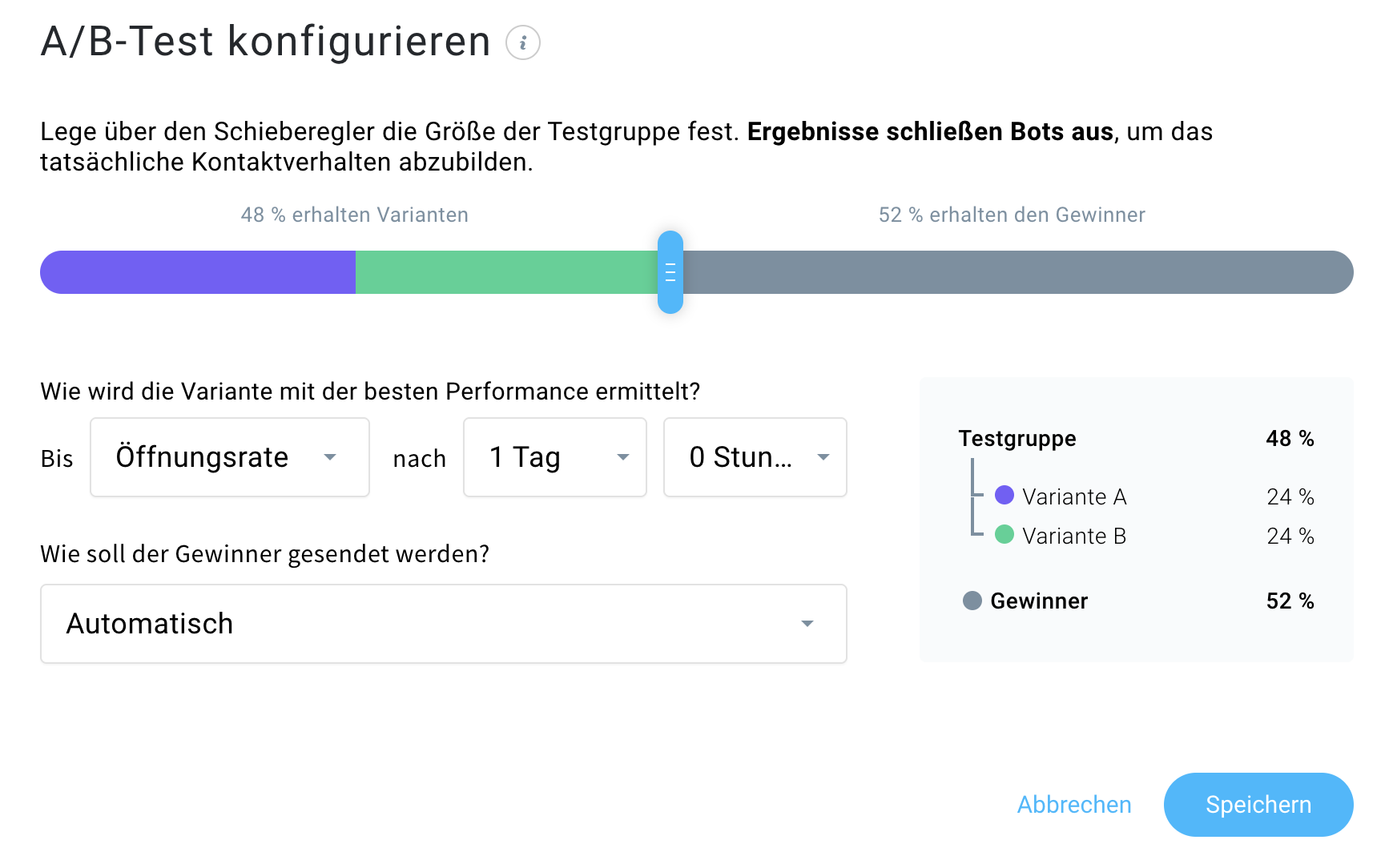The width and height of the screenshot is (1397, 868).
Task: Click the gray Gewinner legend dot
Action: [x=972, y=601]
